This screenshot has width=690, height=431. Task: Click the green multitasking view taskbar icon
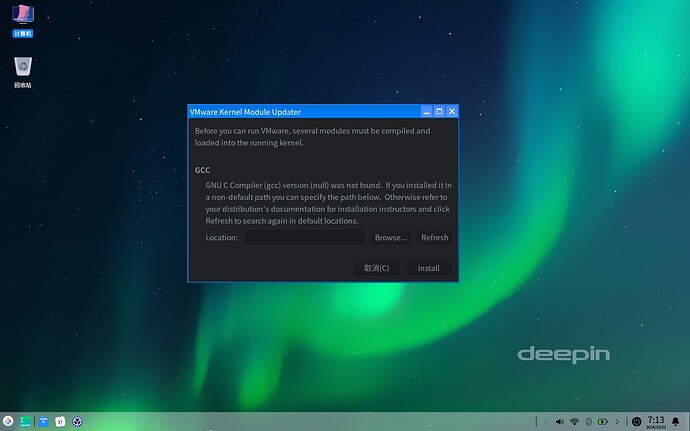[26, 422]
